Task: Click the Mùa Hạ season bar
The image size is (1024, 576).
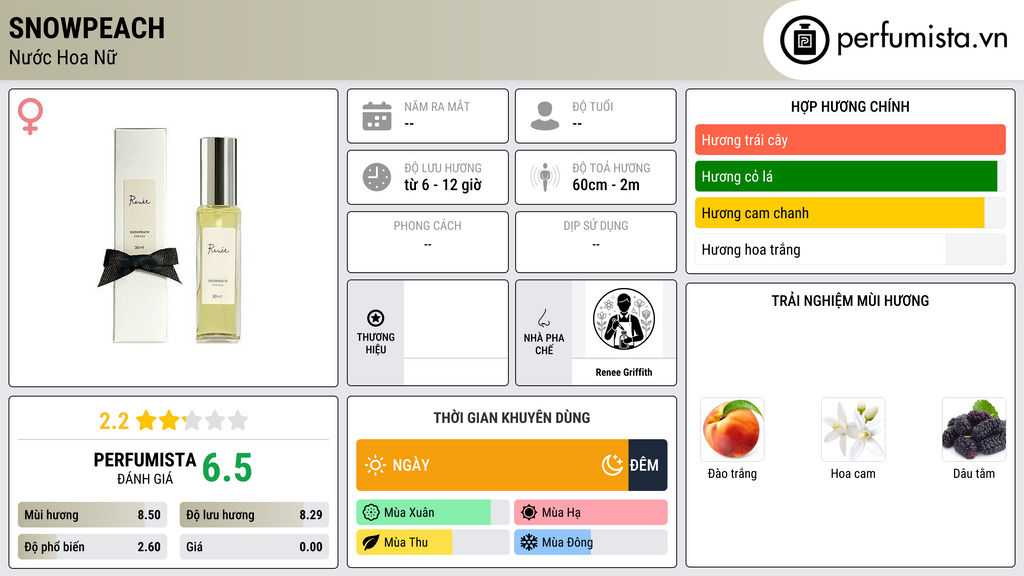Action: pyautogui.click(x=591, y=513)
